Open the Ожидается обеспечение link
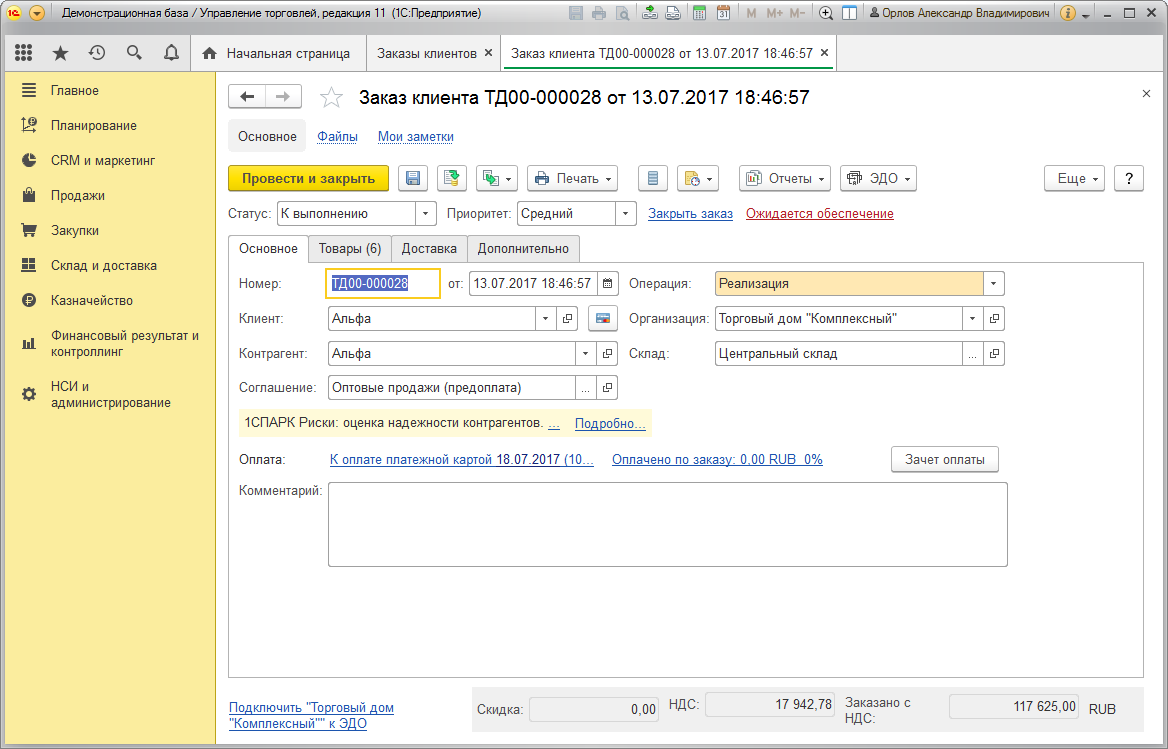Viewport: 1168px width, 749px height. pyautogui.click(x=819, y=214)
